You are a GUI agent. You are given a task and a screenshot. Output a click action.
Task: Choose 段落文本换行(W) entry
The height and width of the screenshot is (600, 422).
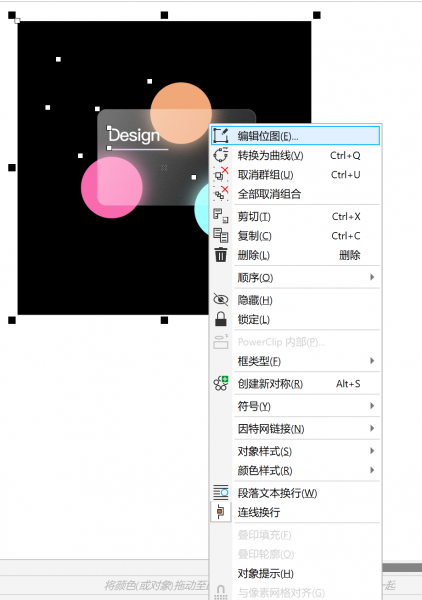295,493
